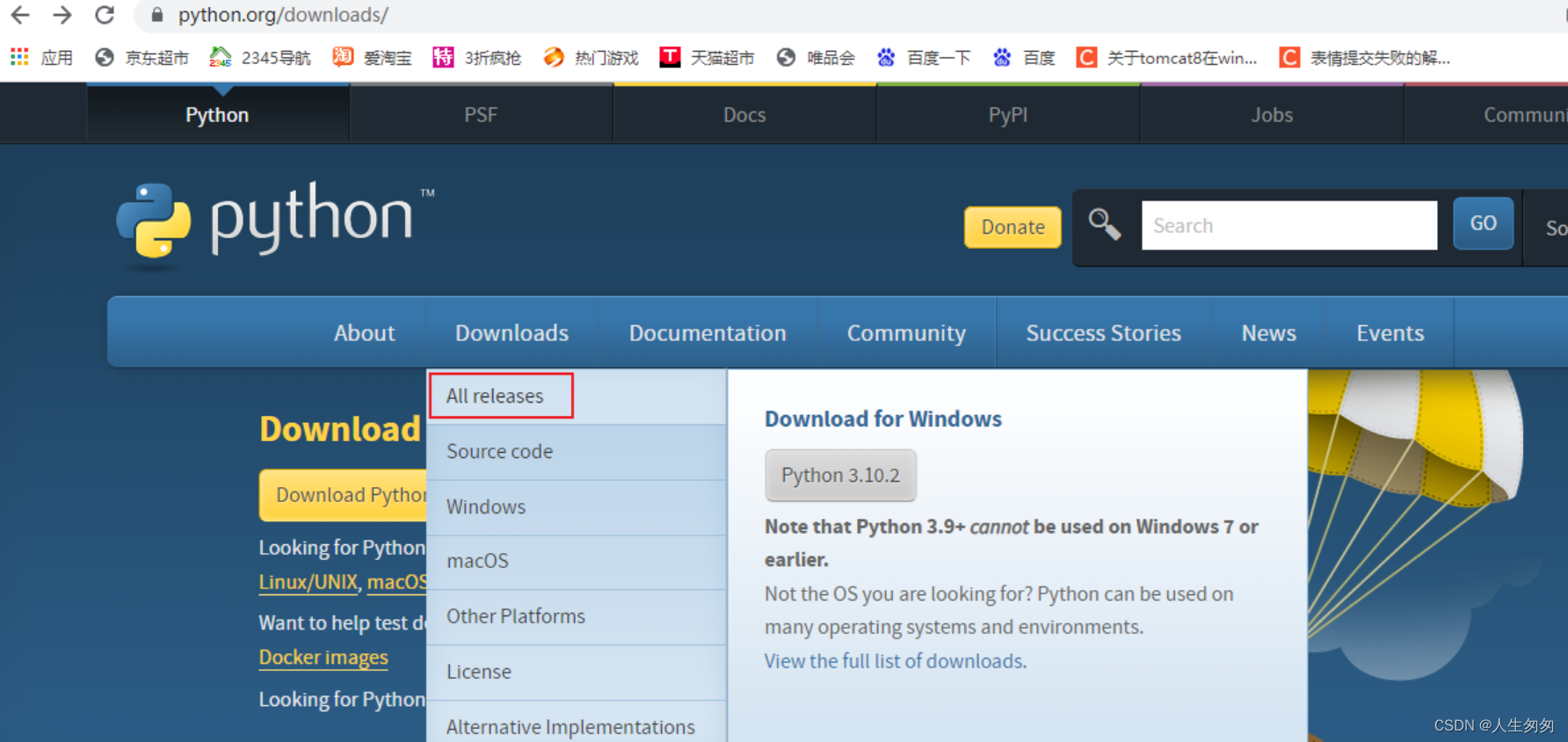Open the About menu

[x=365, y=333]
